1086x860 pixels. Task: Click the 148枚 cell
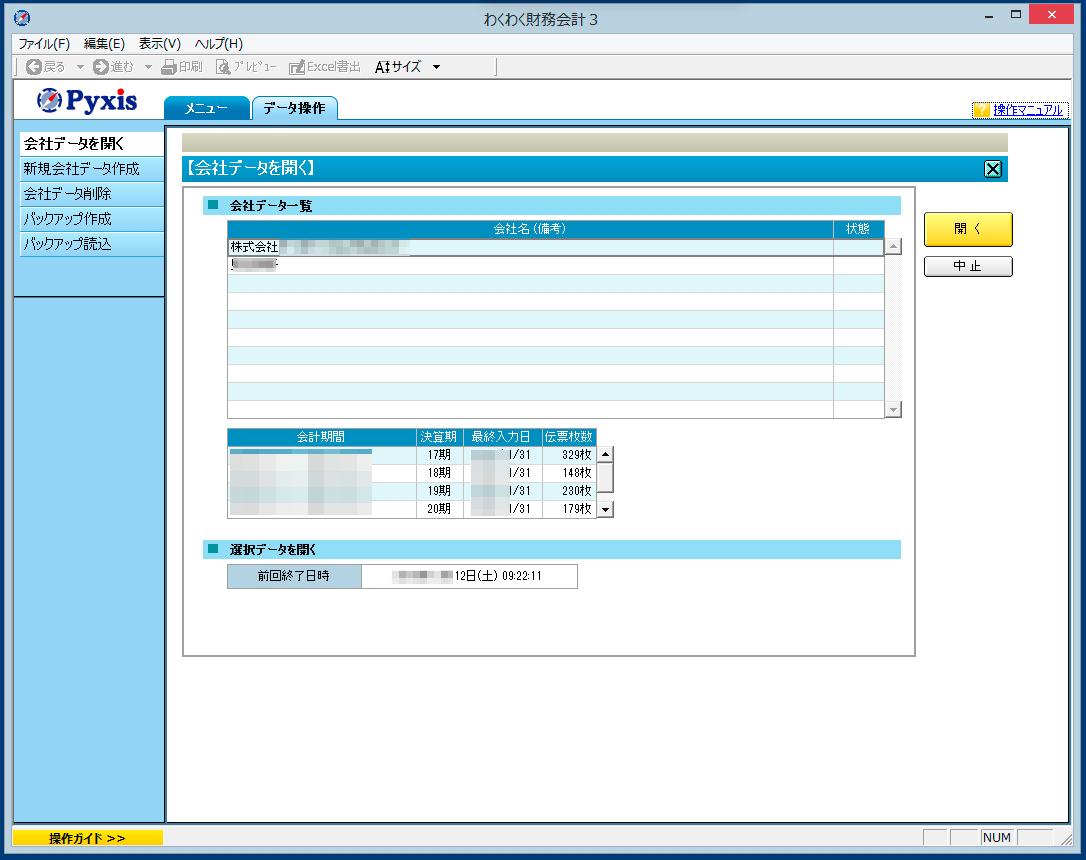569,473
